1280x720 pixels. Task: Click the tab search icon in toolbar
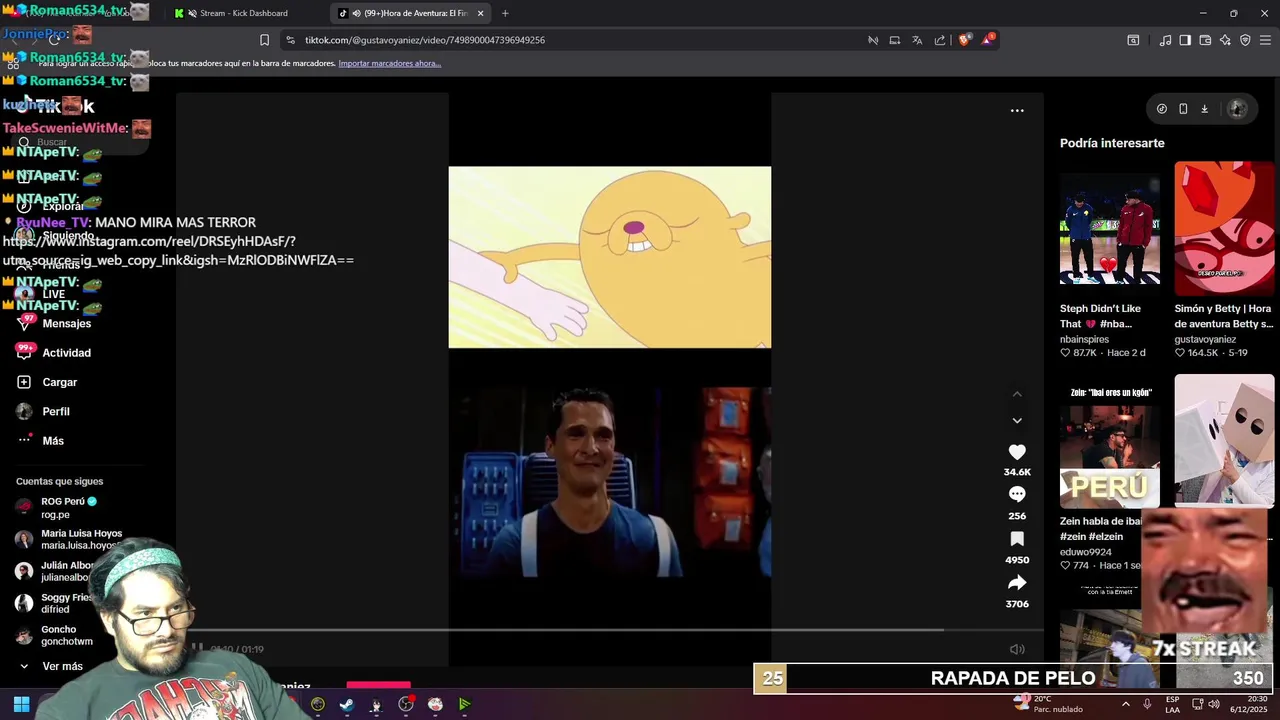[1133, 40]
